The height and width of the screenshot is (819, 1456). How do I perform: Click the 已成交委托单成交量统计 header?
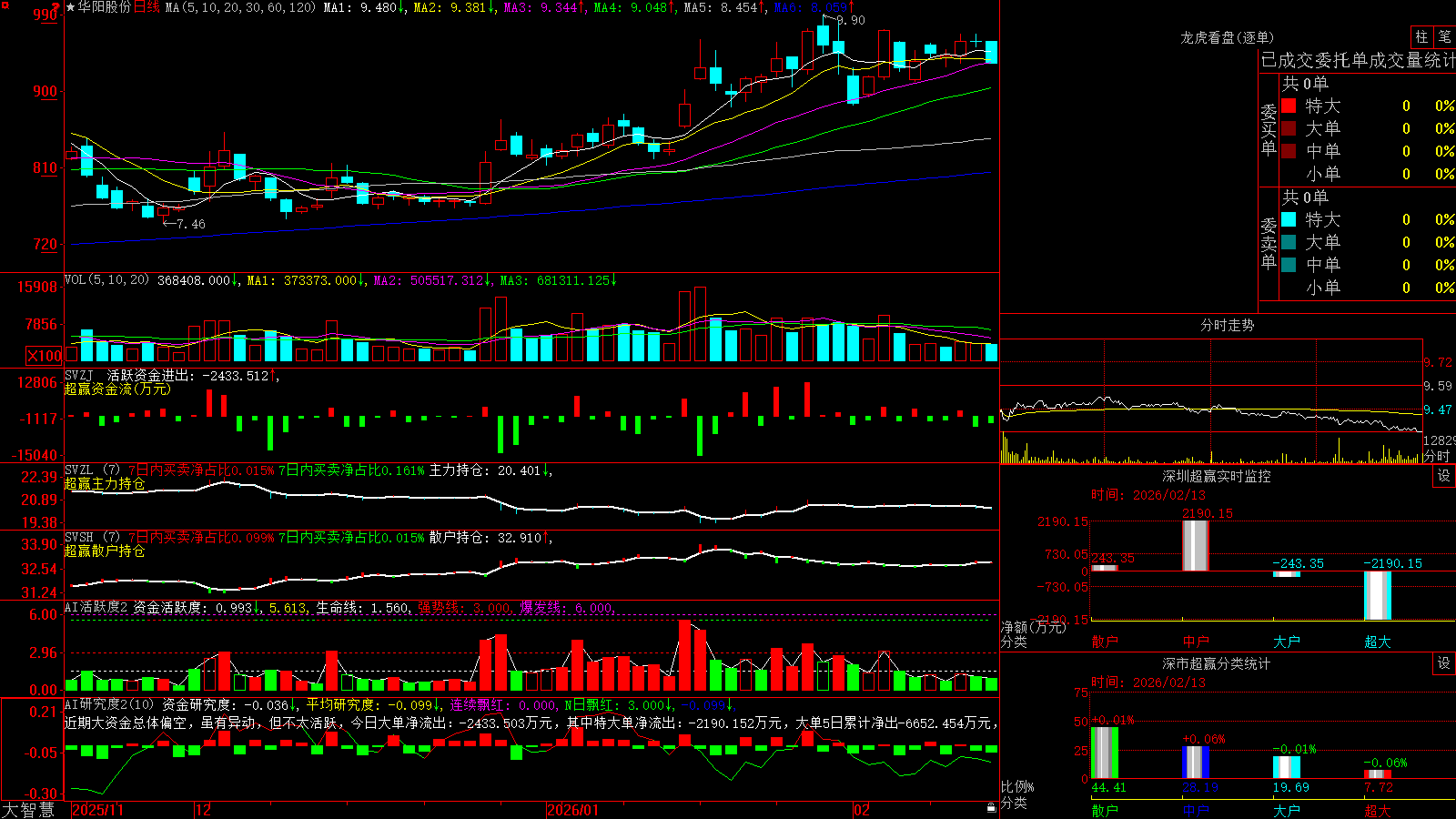[1358, 60]
